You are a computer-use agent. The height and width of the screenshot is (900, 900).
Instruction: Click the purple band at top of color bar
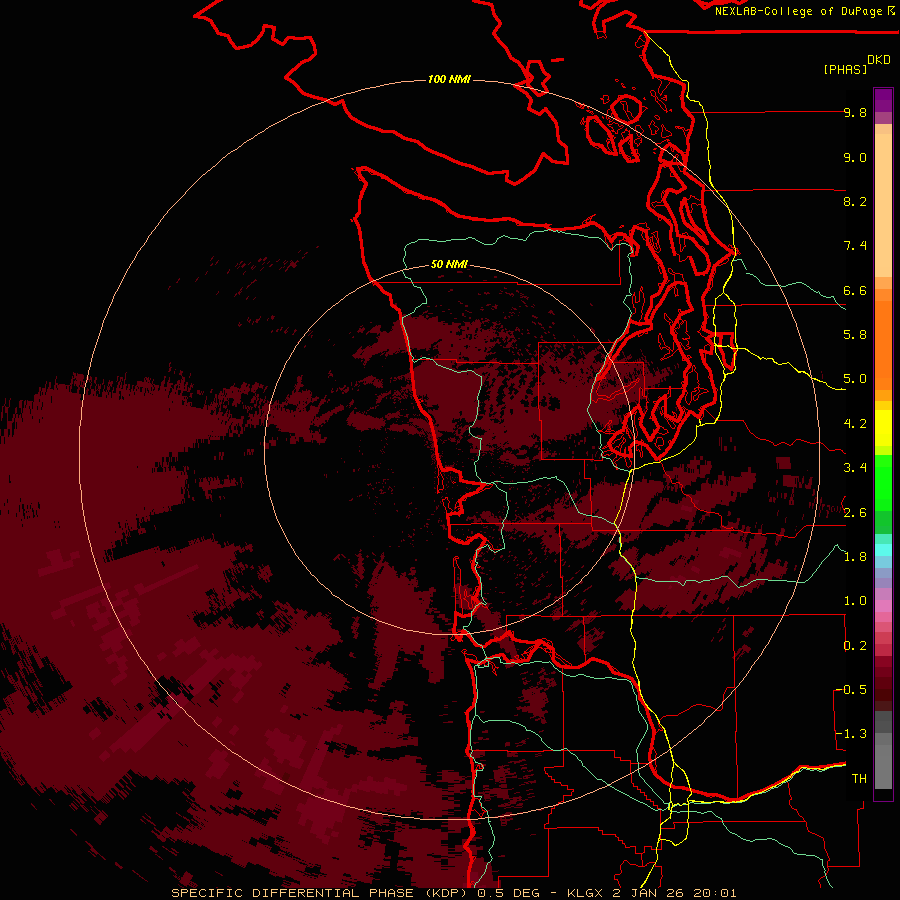tap(883, 100)
